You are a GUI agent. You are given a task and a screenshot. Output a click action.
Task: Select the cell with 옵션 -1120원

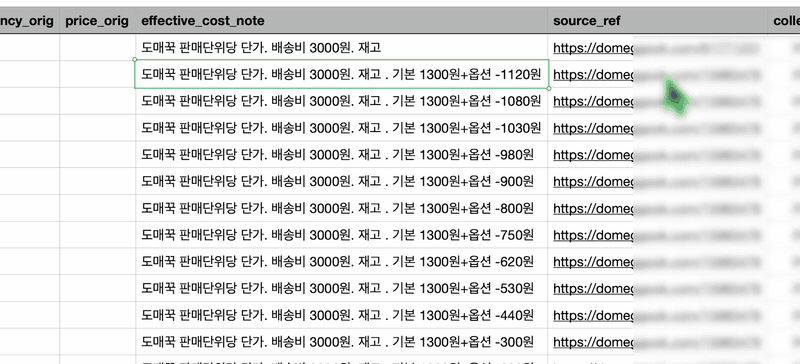[342, 74]
